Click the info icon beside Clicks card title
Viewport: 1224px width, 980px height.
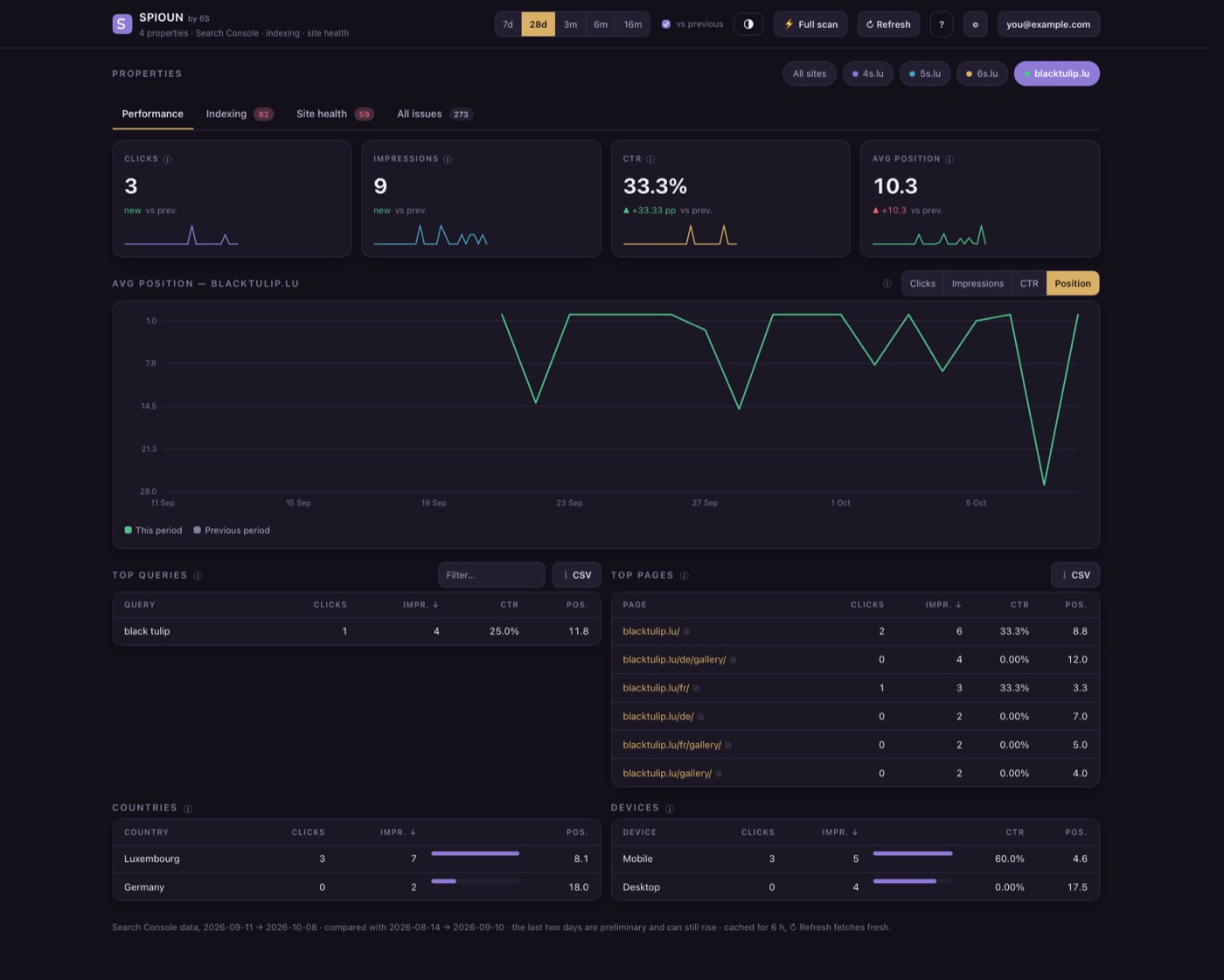[167, 159]
